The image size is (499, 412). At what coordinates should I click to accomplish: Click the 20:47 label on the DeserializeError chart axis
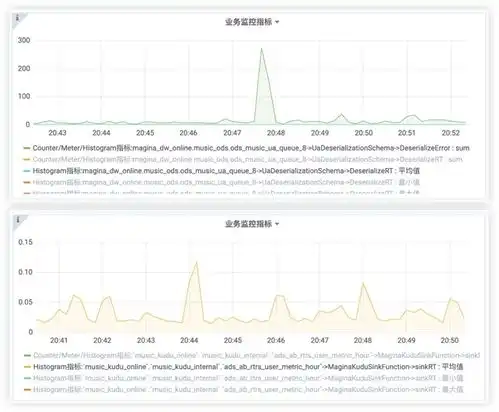[232, 133]
